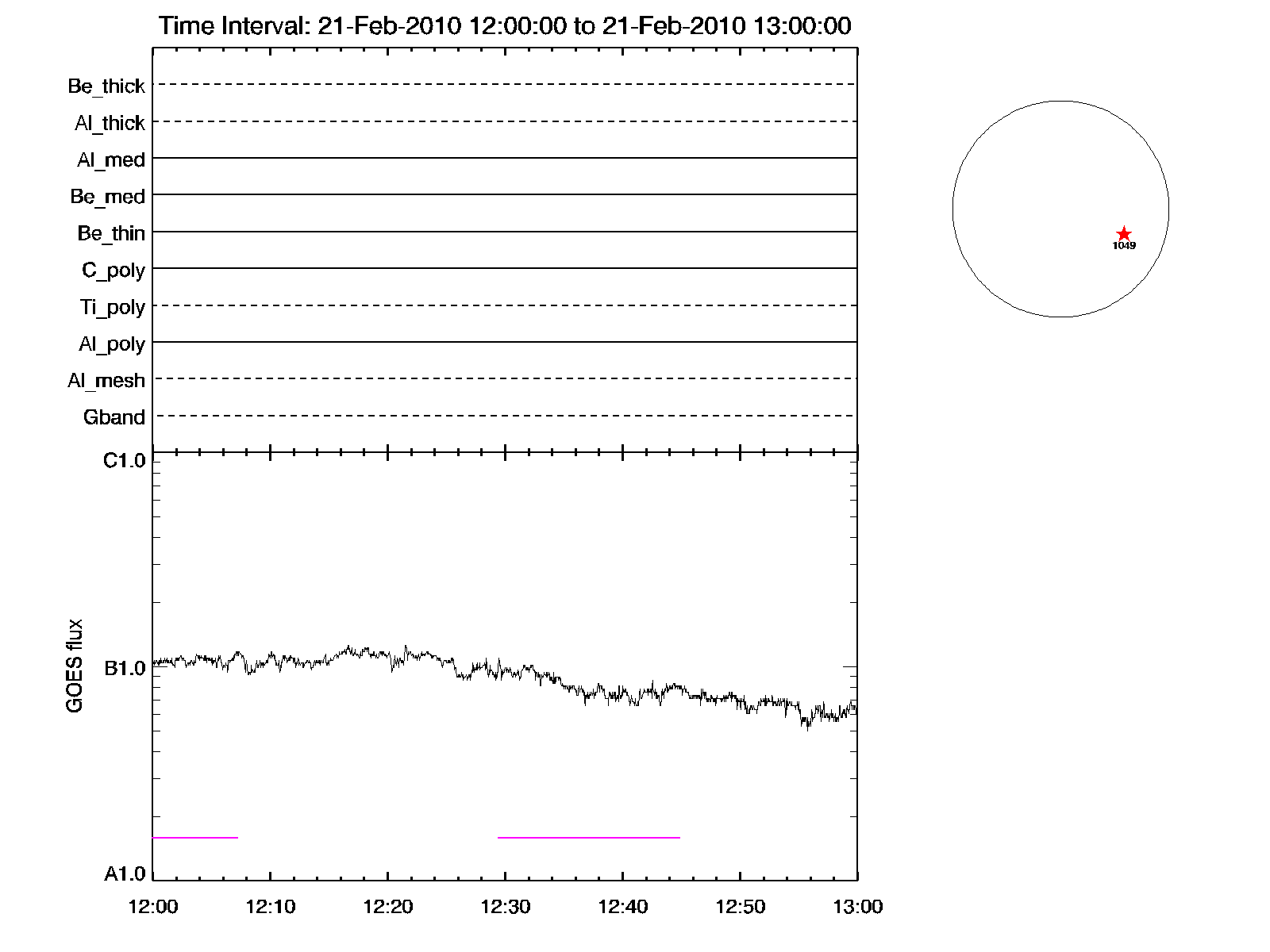Click the 12:30 time axis label

pyautogui.click(x=505, y=907)
